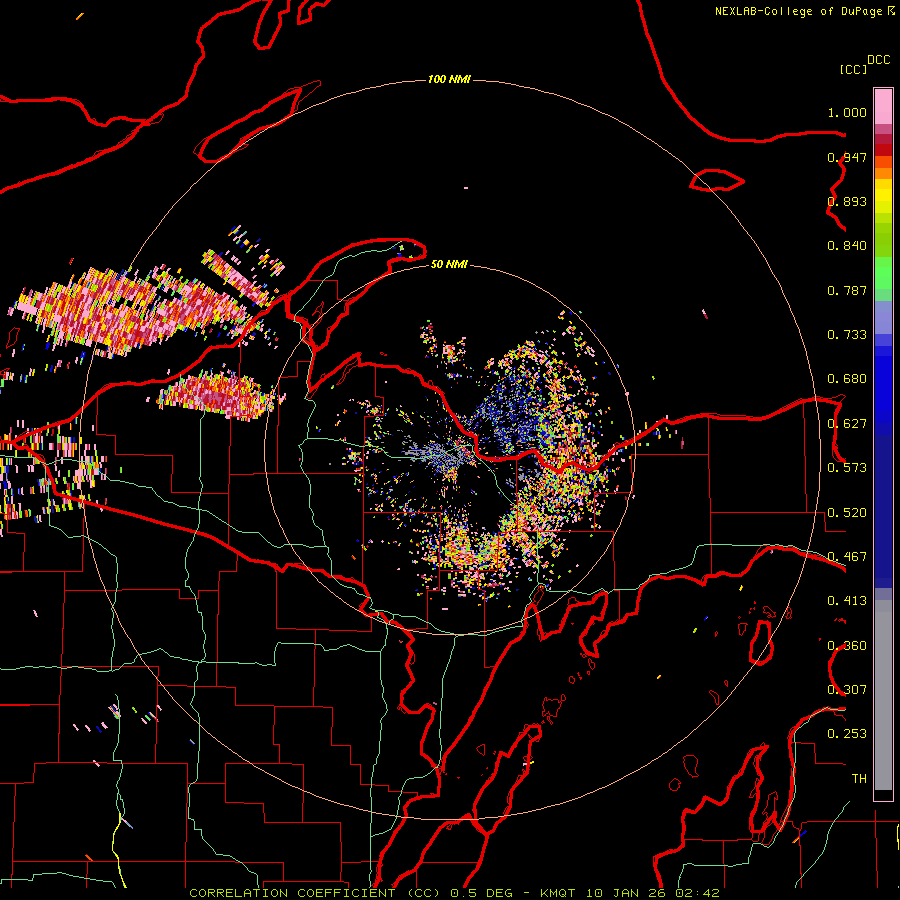Click the 0.947 scale value
This screenshot has height=900, width=900.
(x=847, y=157)
